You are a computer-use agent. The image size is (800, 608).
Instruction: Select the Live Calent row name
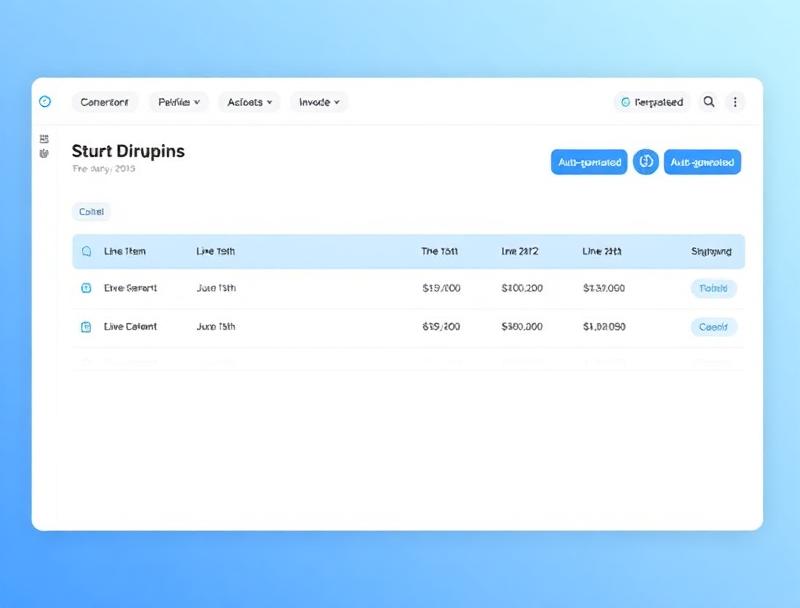pos(130,326)
